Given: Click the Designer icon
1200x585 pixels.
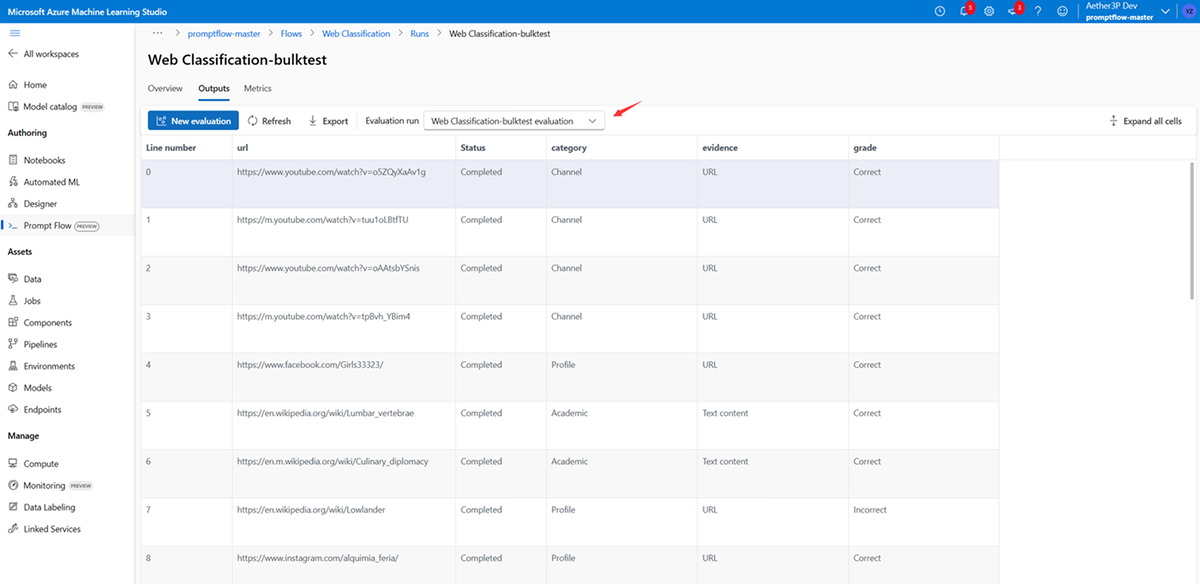Looking at the screenshot, I should tap(14, 204).
